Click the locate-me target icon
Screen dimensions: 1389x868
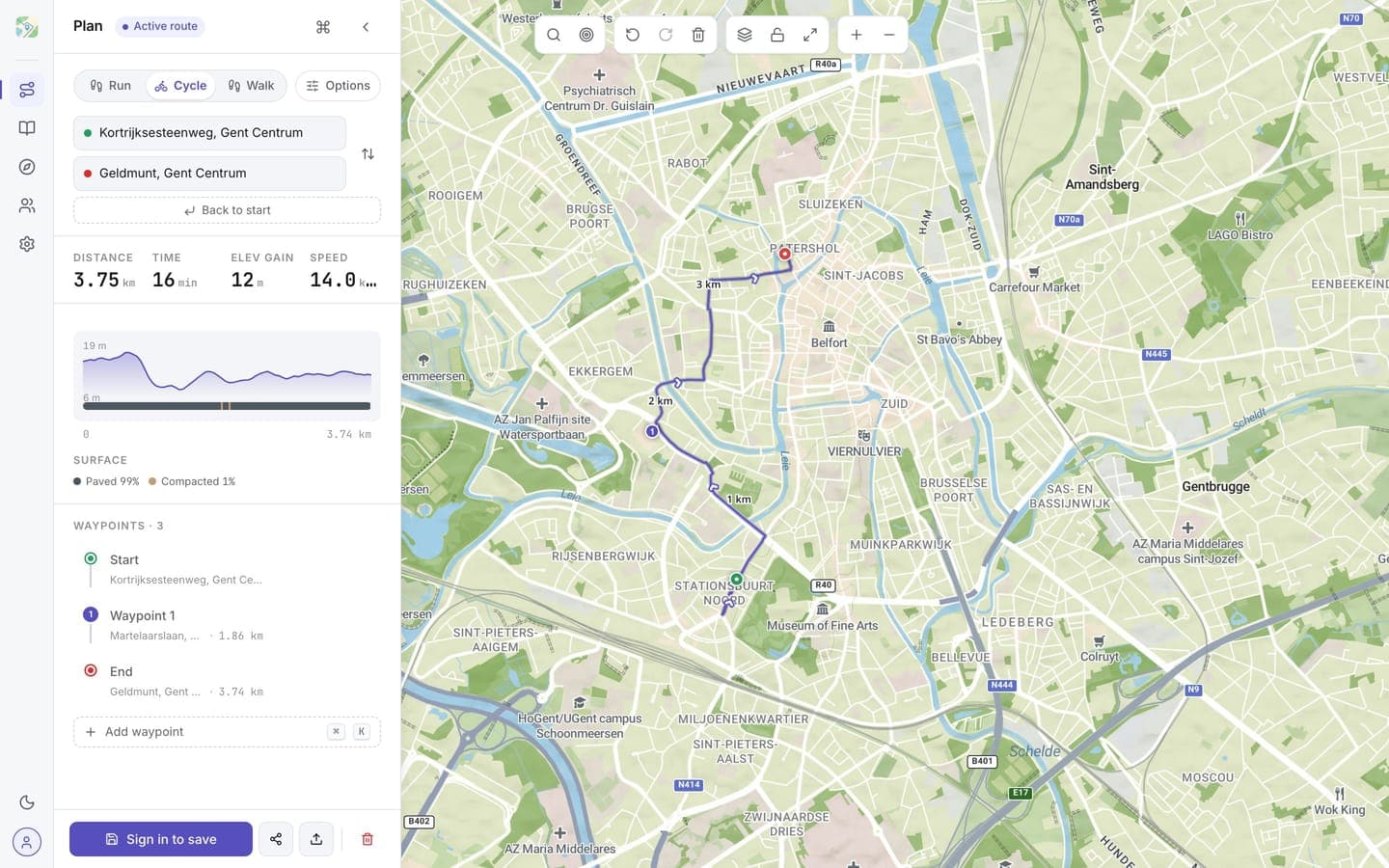tap(586, 35)
